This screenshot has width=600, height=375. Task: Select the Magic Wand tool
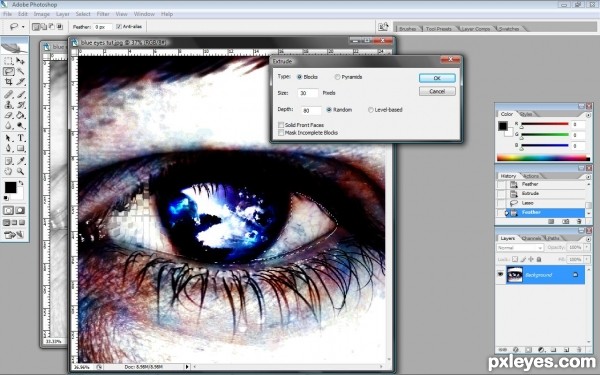[x=20, y=71]
